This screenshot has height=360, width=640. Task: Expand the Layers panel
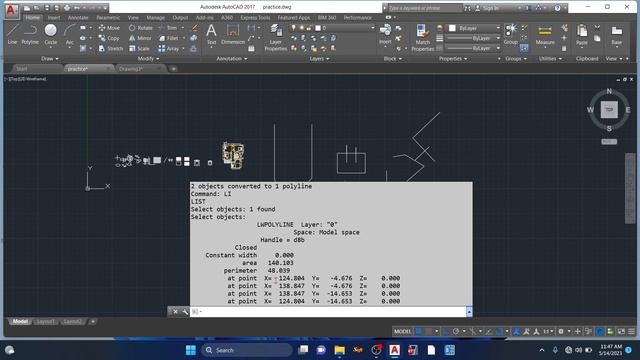click(319, 59)
